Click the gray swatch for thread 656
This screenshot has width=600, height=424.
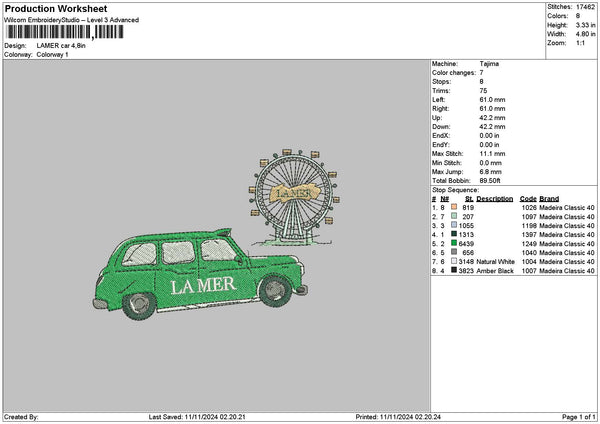pyautogui.click(x=454, y=252)
